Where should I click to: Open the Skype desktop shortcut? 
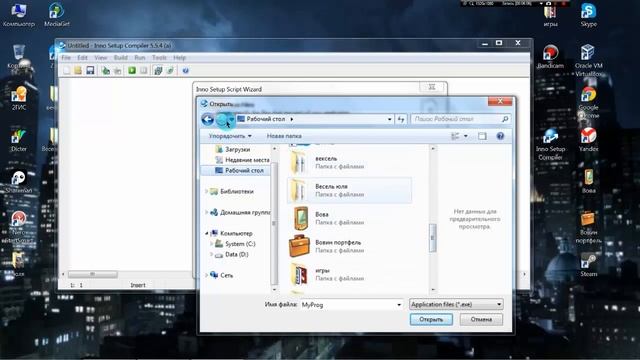pos(589,16)
